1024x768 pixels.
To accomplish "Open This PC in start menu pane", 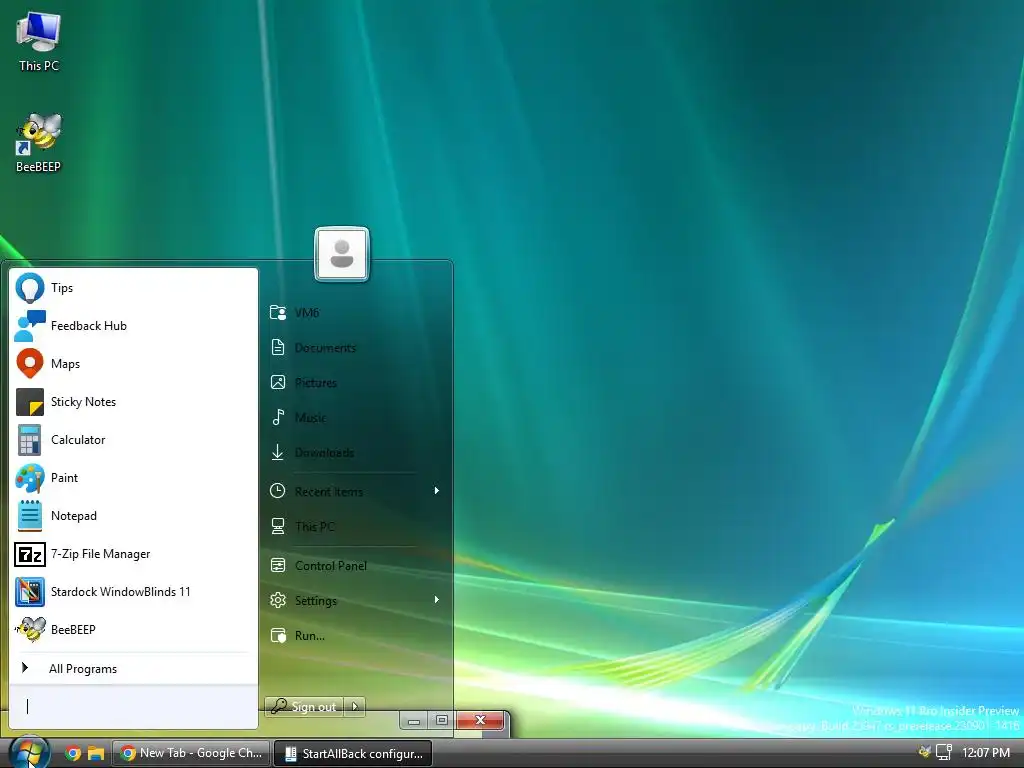I will click(x=355, y=526).
